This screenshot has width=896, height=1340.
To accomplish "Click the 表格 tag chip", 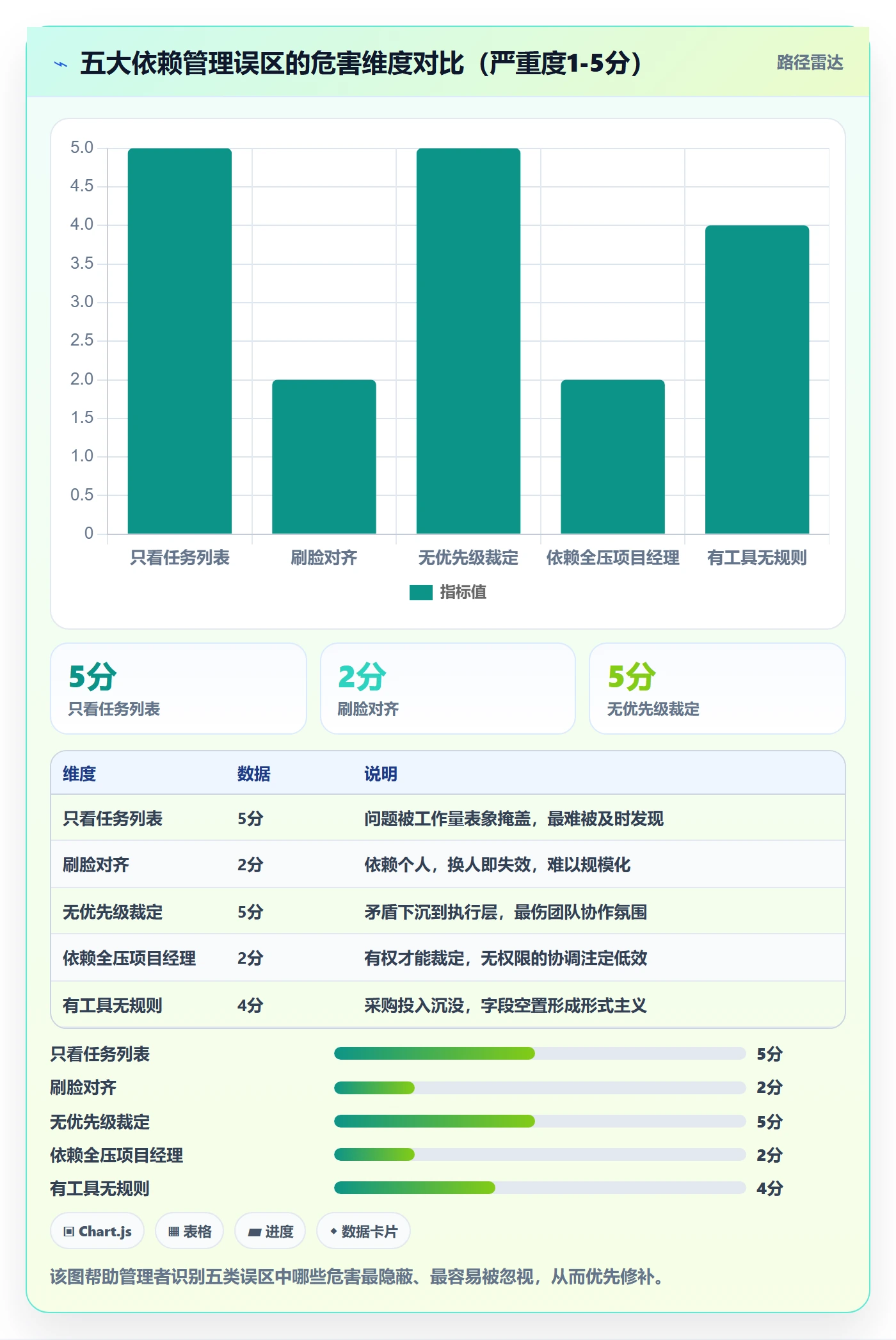I will (x=189, y=1231).
